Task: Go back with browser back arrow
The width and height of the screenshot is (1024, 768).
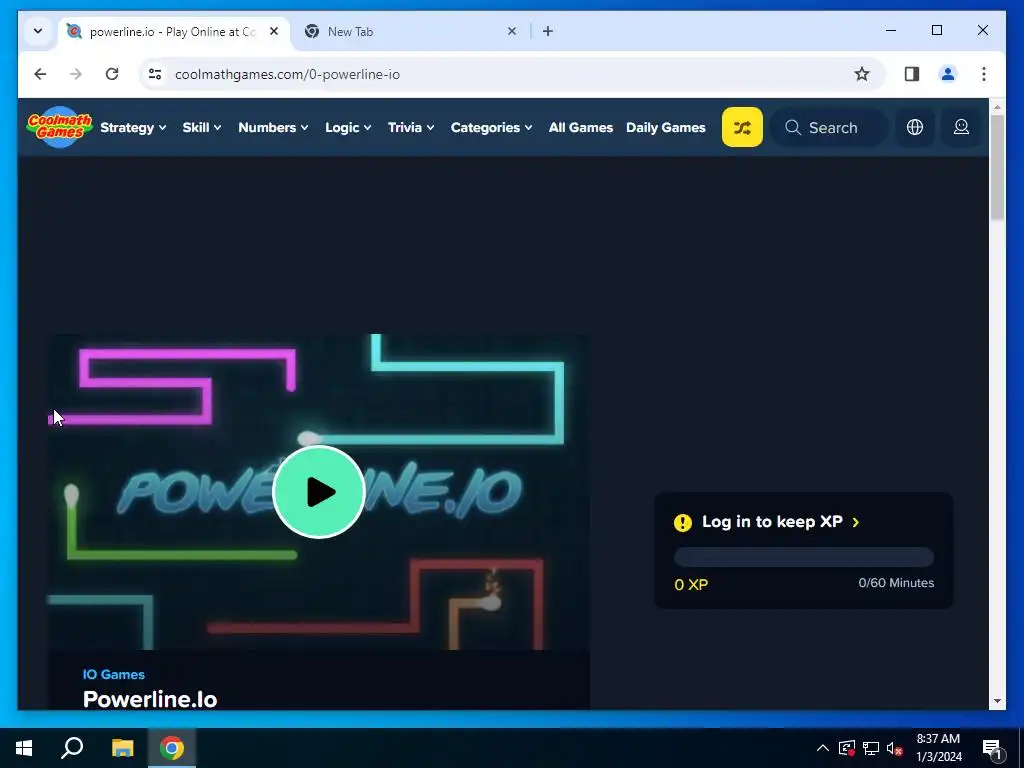Action: tap(40, 74)
